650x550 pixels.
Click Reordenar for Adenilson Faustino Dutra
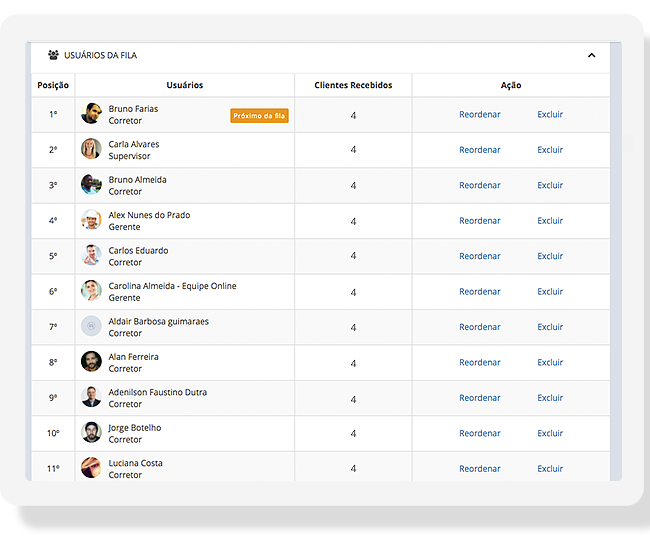[479, 398]
